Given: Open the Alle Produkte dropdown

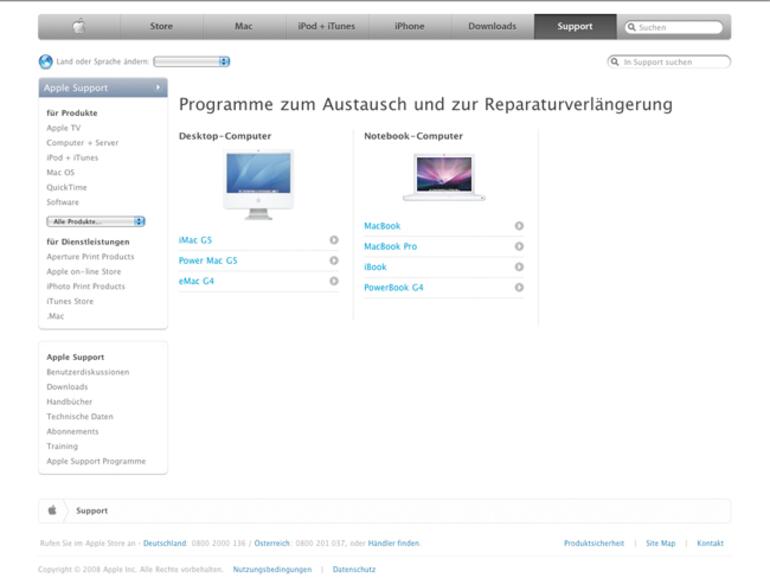Looking at the screenshot, I should pyautogui.click(x=96, y=221).
